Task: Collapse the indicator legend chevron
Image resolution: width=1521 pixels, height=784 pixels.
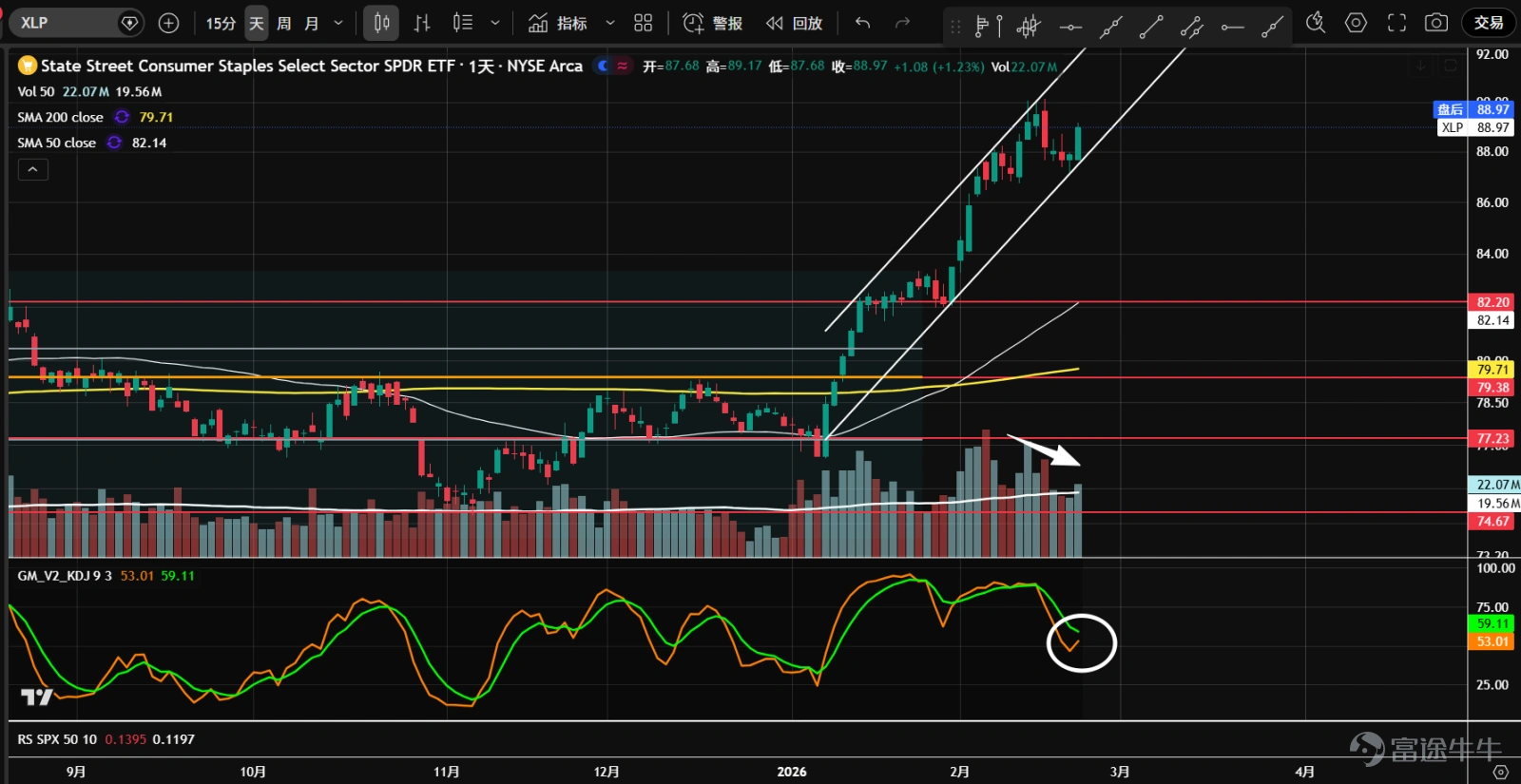Action: 32,169
